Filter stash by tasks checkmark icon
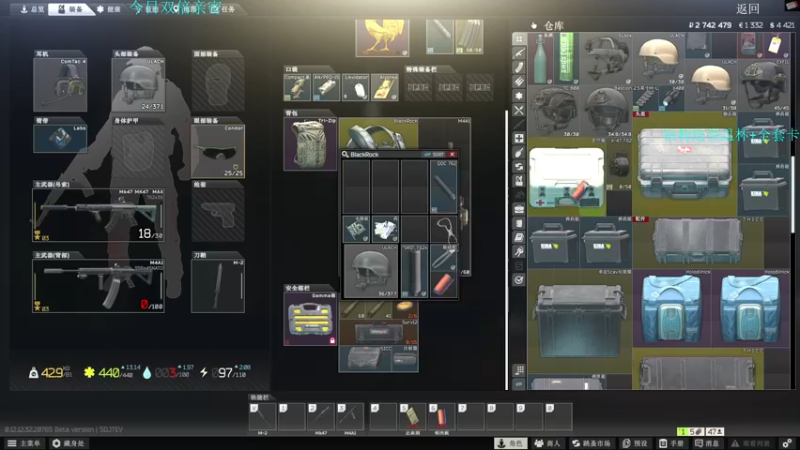Viewport: 800px width, 450px height. click(519, 280)
